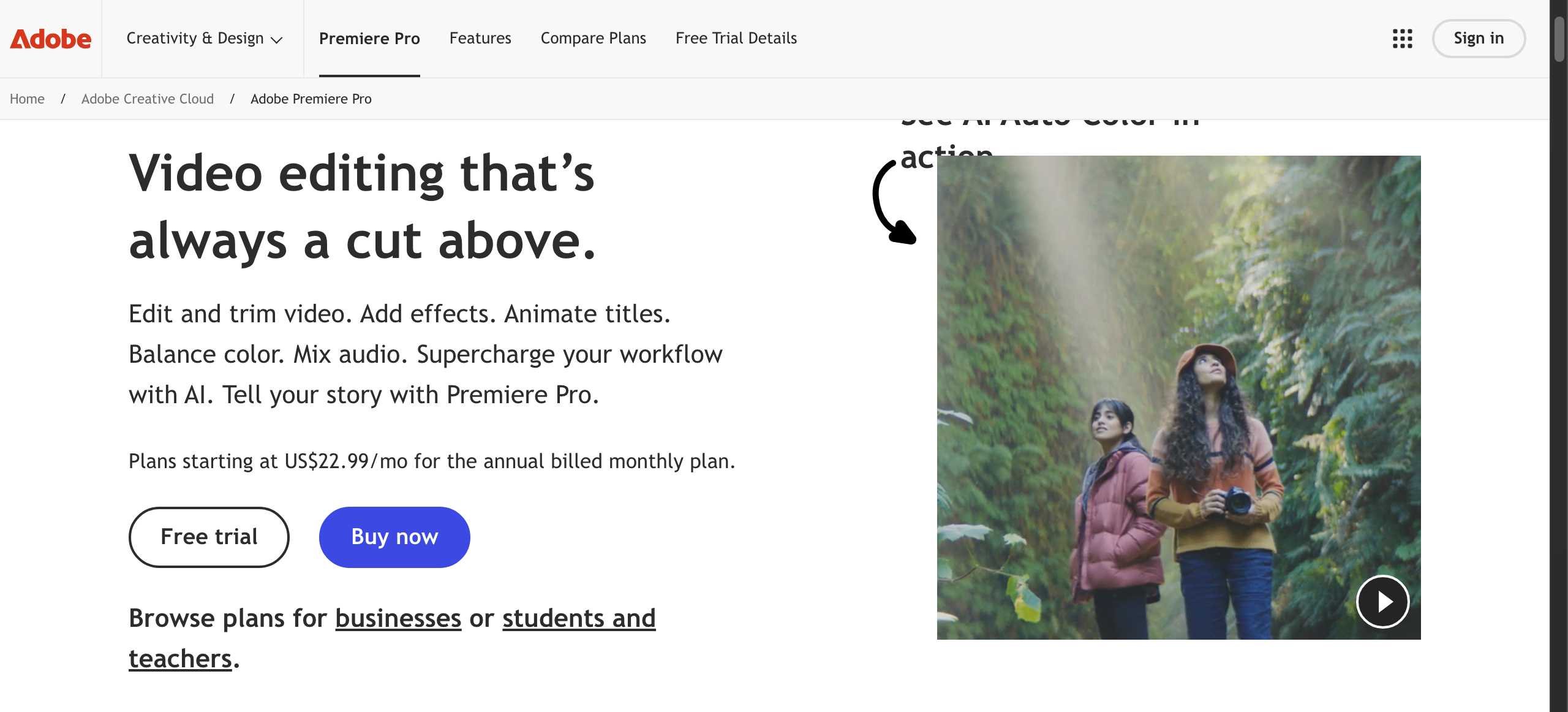1568x712 pixels.
Task: Go to Compare Plans
Action: 593,39
